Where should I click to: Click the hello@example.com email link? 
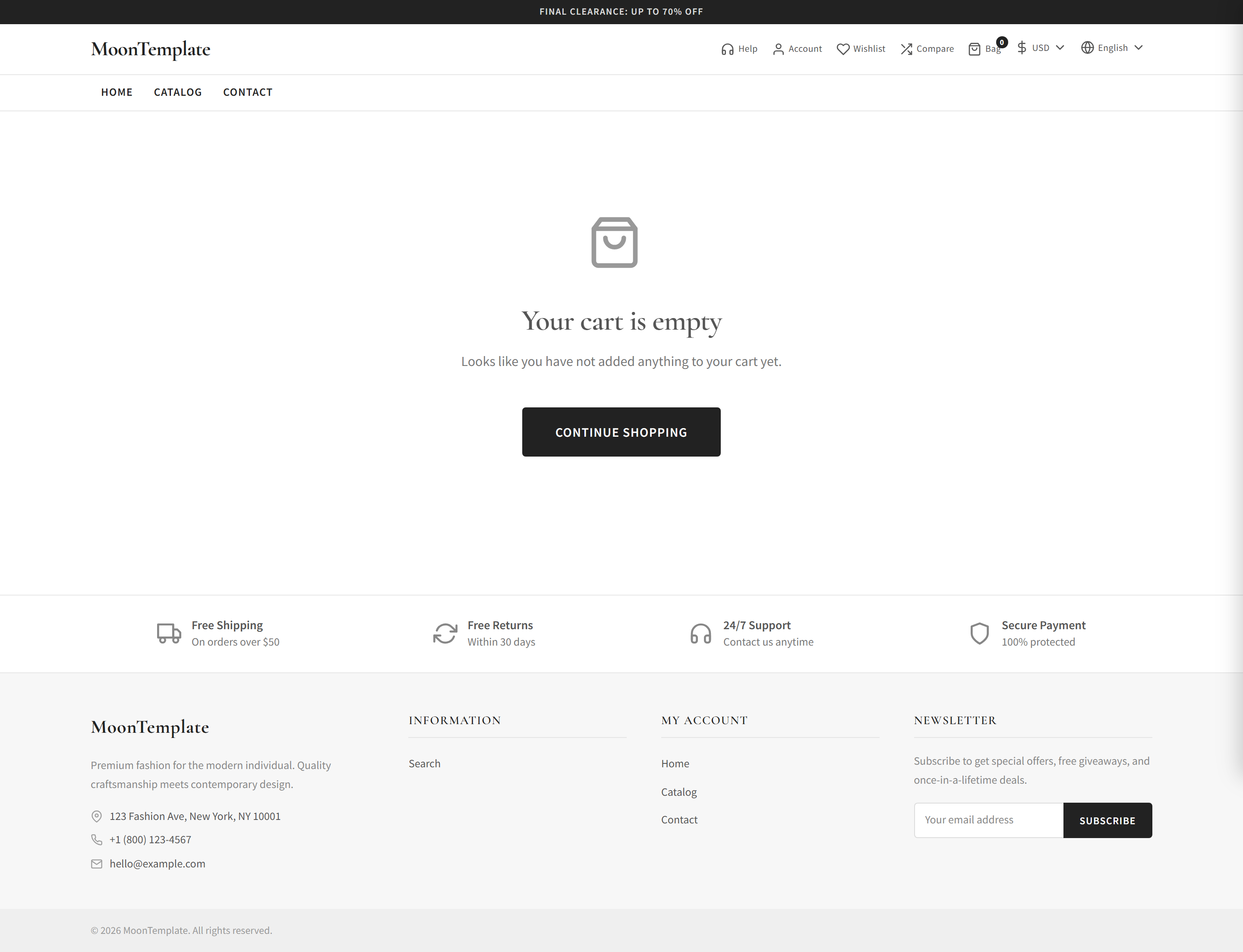tap(157, 864)
